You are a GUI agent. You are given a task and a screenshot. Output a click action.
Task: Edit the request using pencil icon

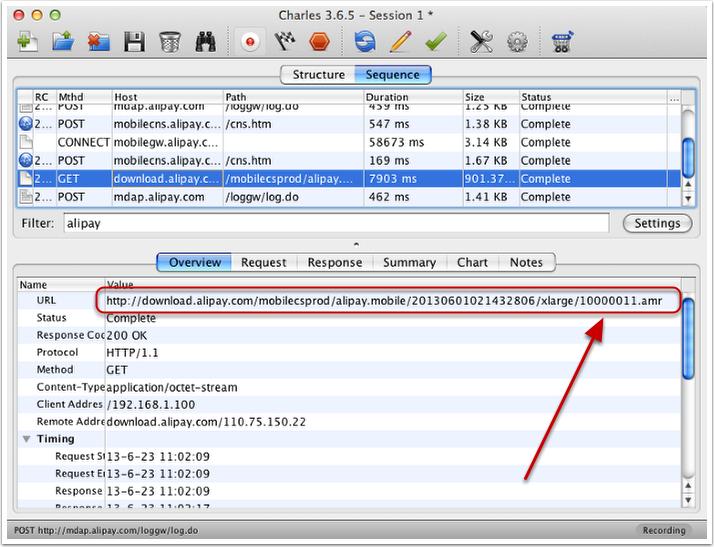[400, 41]
